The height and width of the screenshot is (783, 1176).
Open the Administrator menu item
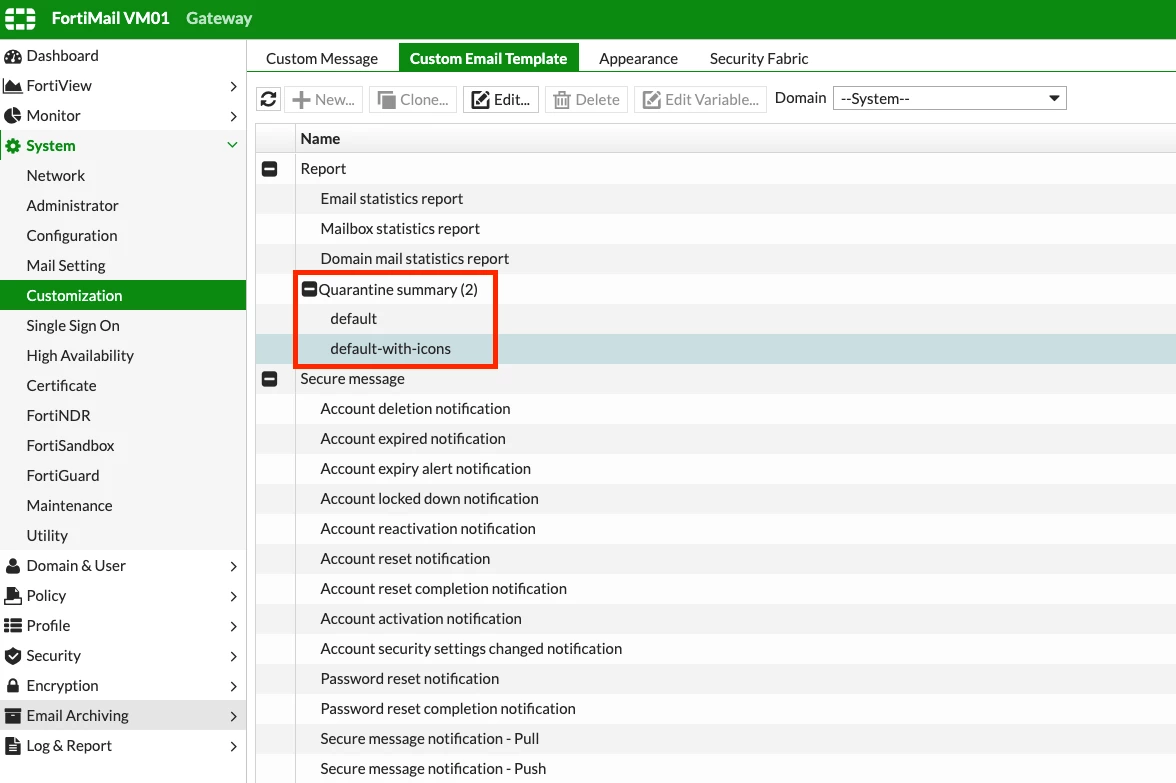(123, 206)
